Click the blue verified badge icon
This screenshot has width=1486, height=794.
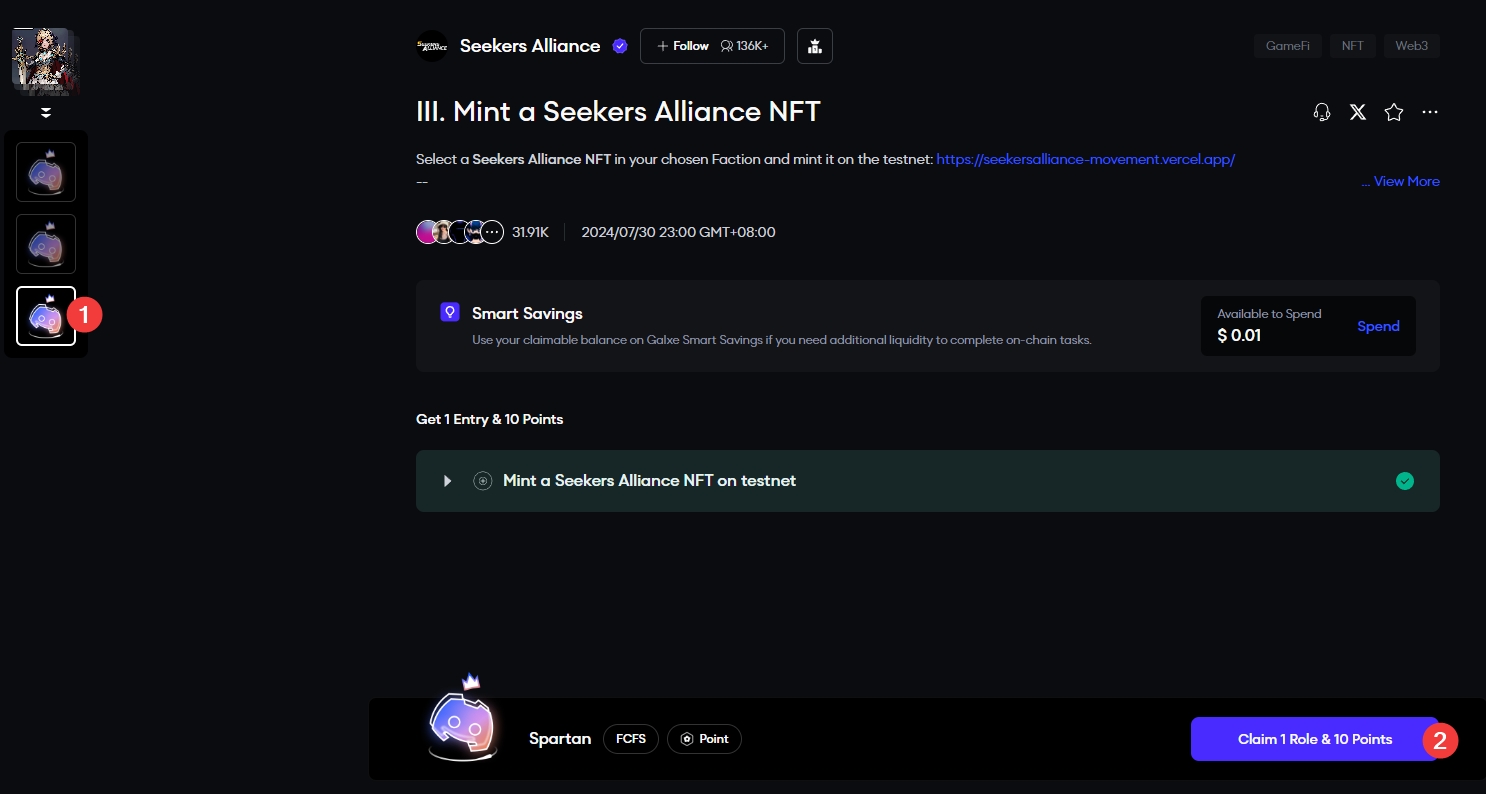(x=620, y=46)
